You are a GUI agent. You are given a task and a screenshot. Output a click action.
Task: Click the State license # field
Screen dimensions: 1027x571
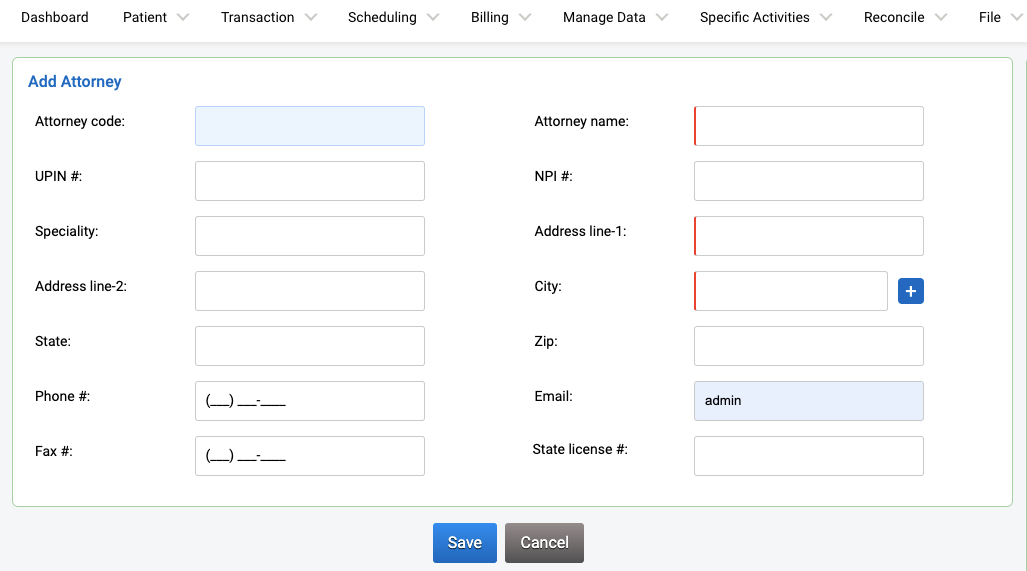point(809,456)
